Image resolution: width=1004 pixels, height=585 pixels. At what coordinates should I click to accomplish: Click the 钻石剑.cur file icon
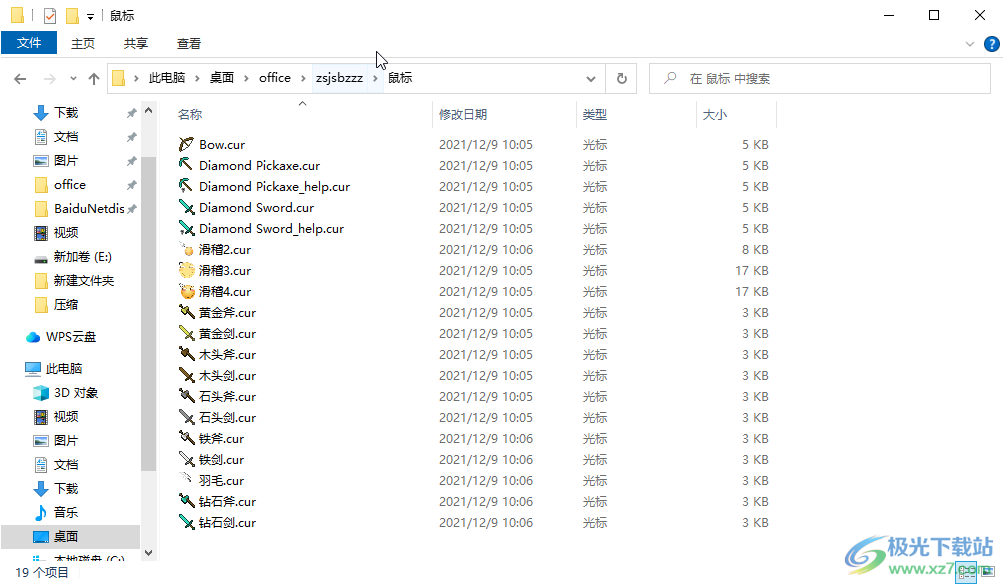tap(186, 523)
